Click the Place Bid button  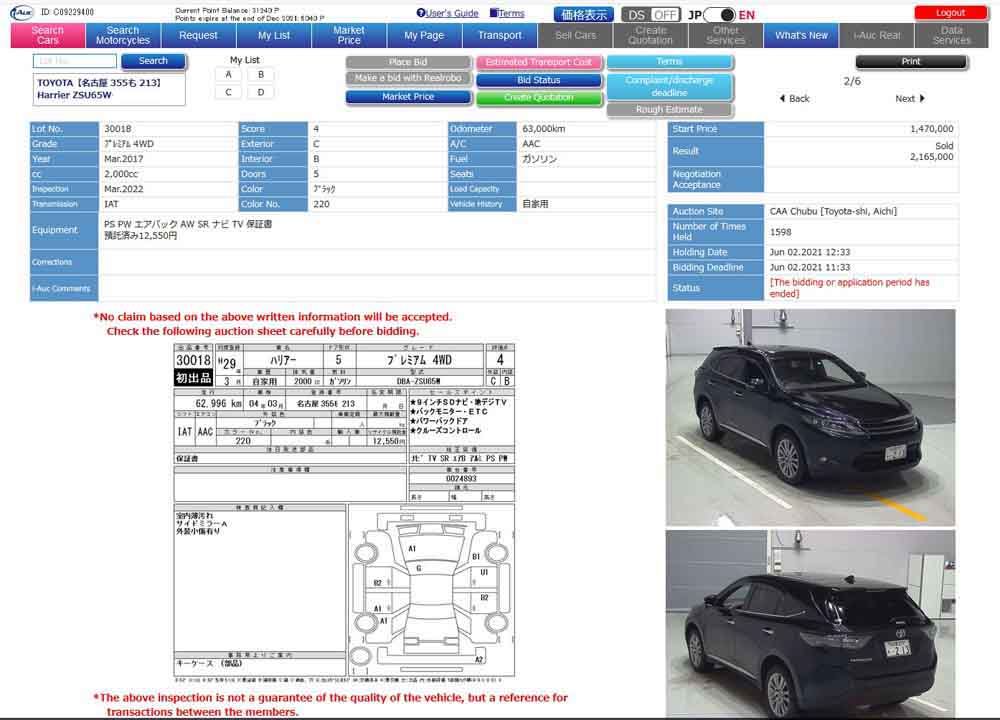click(408, 62)
